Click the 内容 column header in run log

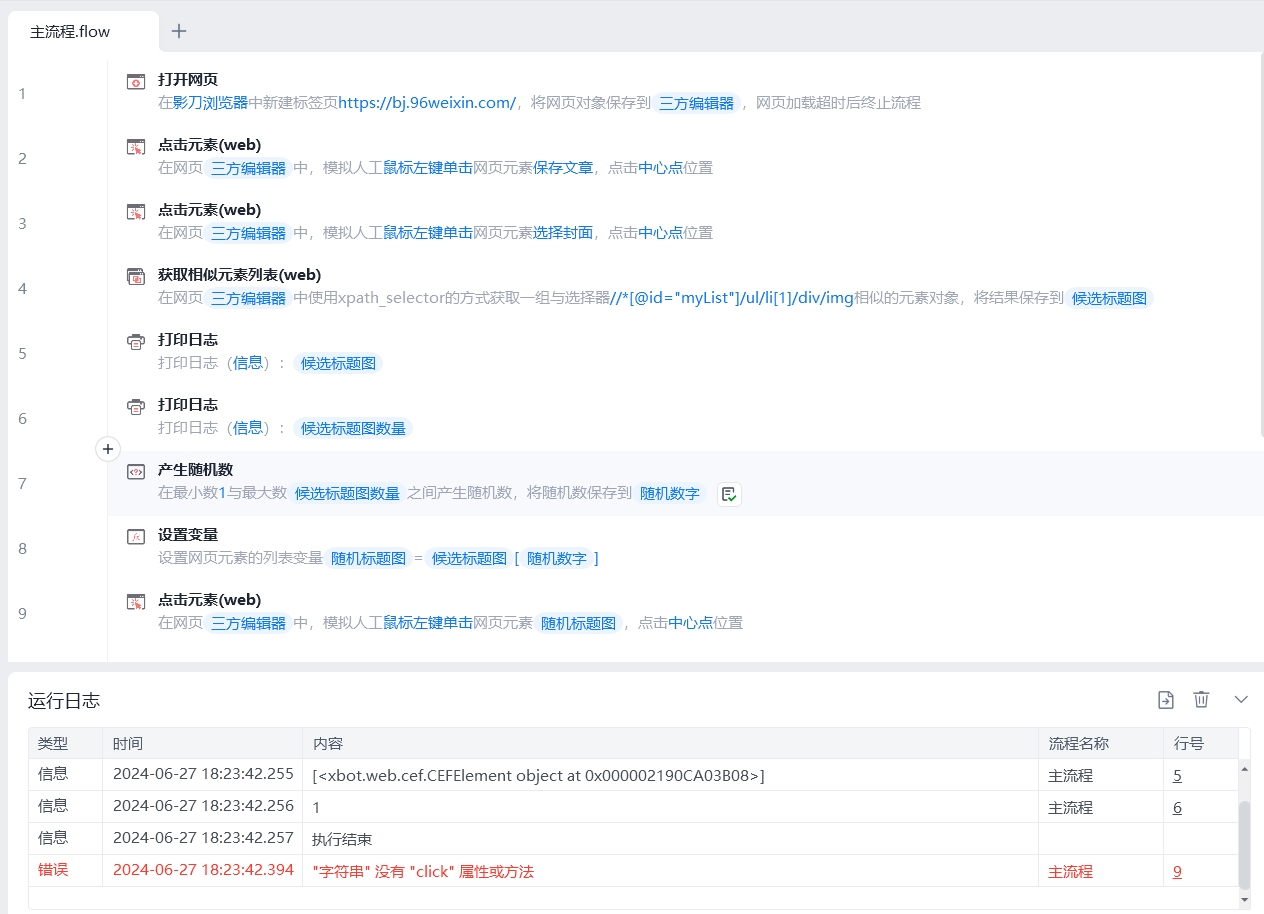pos(328,744)
